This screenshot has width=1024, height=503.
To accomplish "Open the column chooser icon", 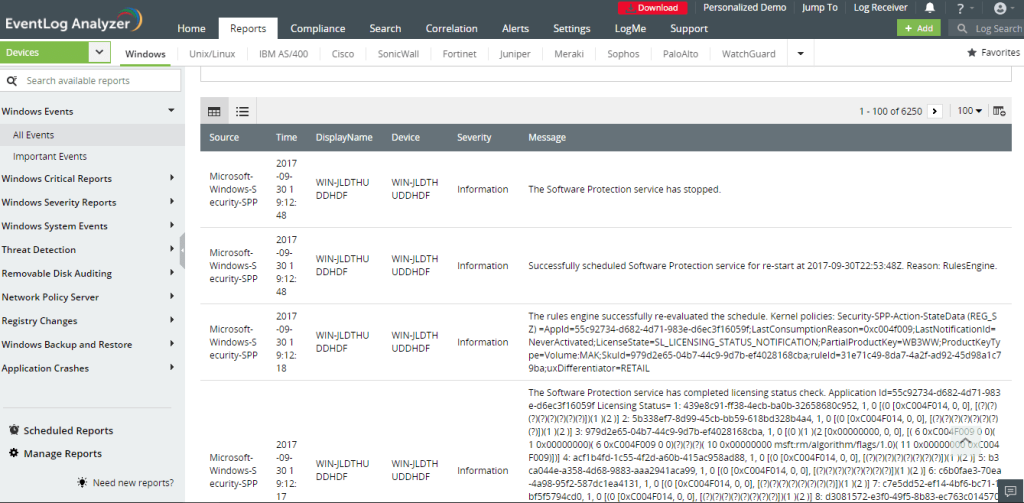I will 1000,111.
